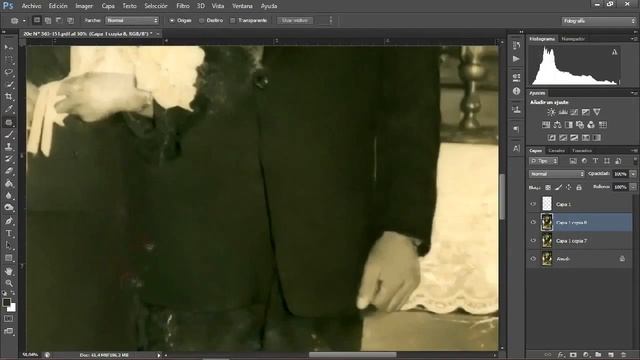Screen dimensions: 640x360
Task: Choose the Origen patch option
Action: [180, 20]
